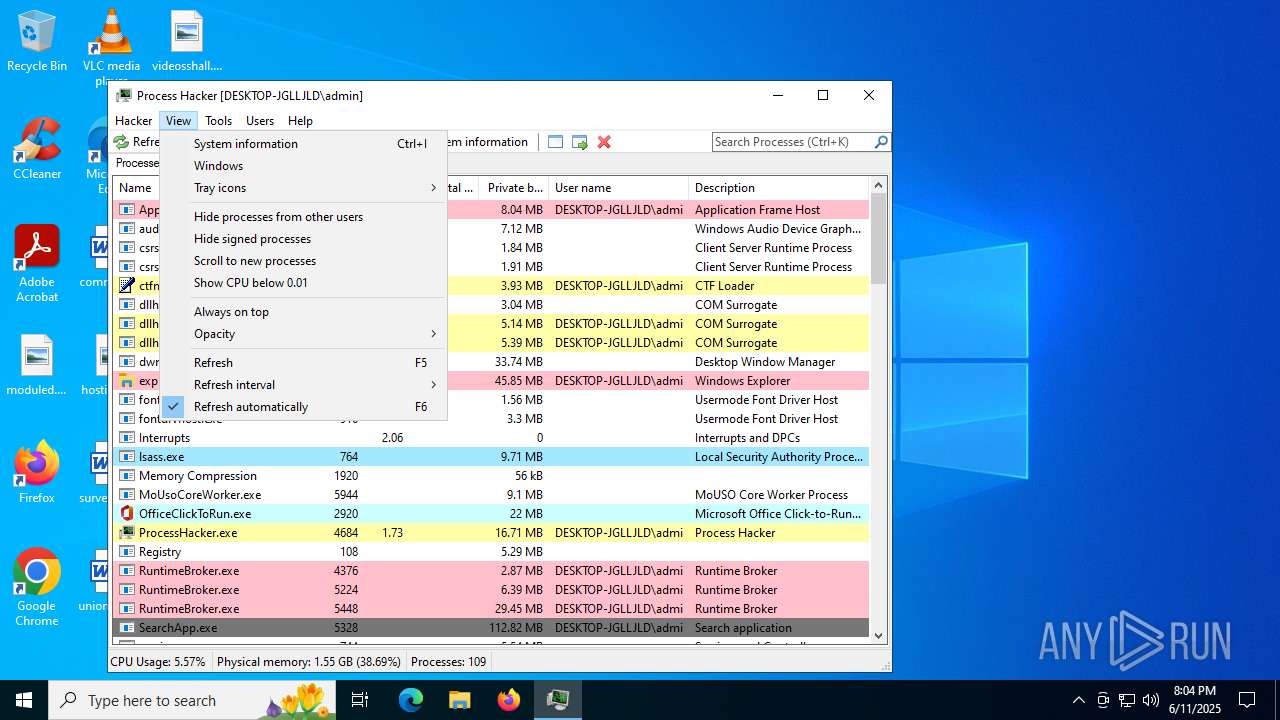Open the Help menu
The image size is (1280, 720).
coord(300,121)
